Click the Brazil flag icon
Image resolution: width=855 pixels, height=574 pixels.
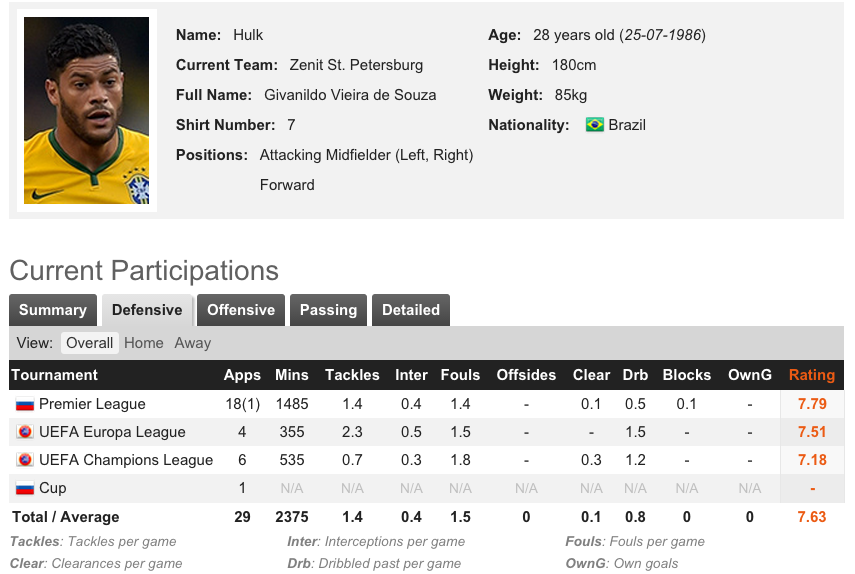coord(594,125)
